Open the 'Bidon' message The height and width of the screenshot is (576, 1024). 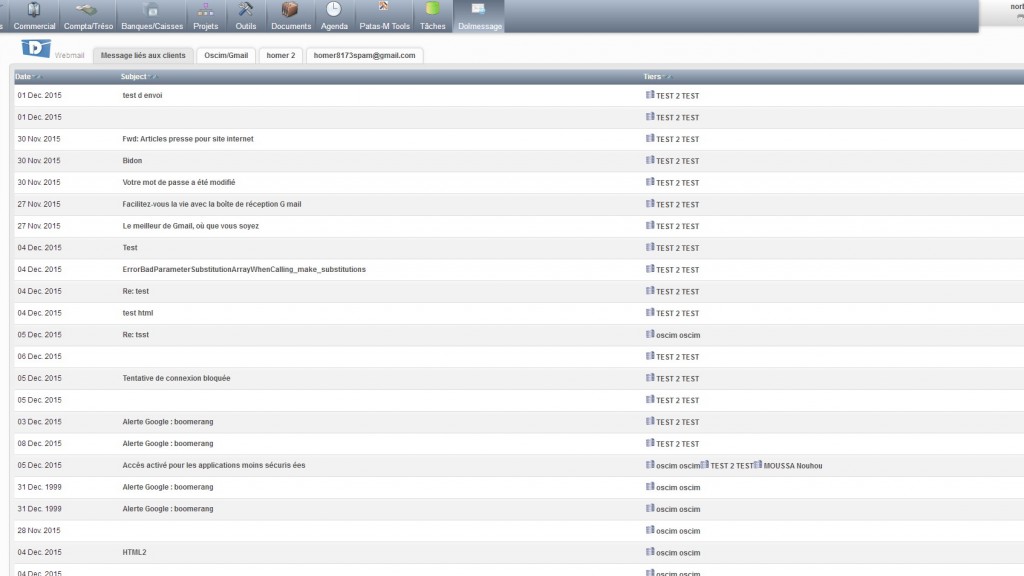(x=132, y=161)
